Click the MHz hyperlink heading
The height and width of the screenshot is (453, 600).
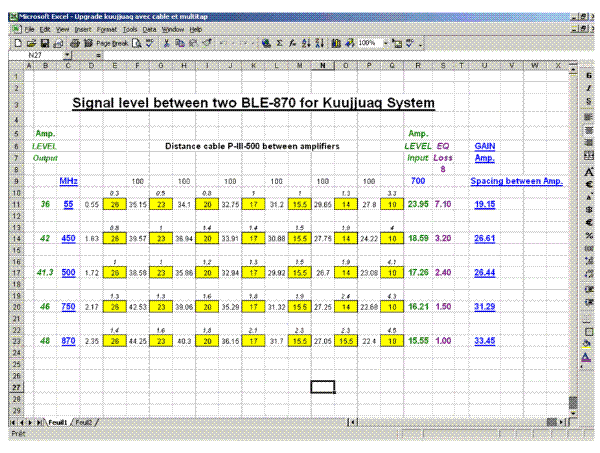(68, 181)
